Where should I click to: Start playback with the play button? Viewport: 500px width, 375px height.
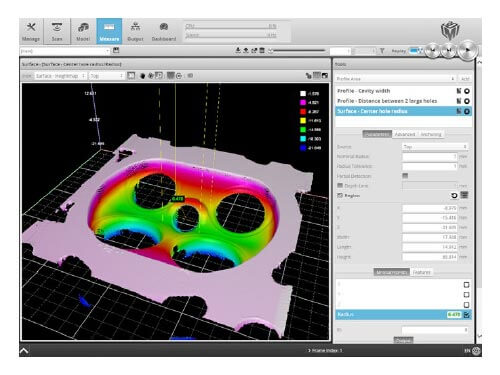pyautogui.click(x=468, y=50)
